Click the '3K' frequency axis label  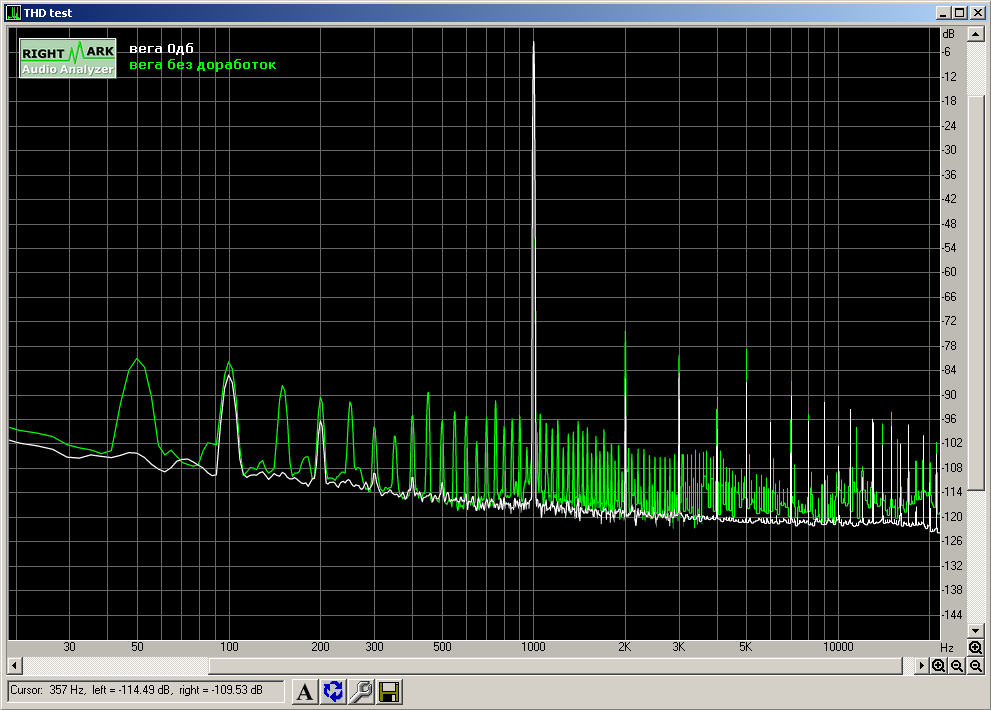pos(679,647)
